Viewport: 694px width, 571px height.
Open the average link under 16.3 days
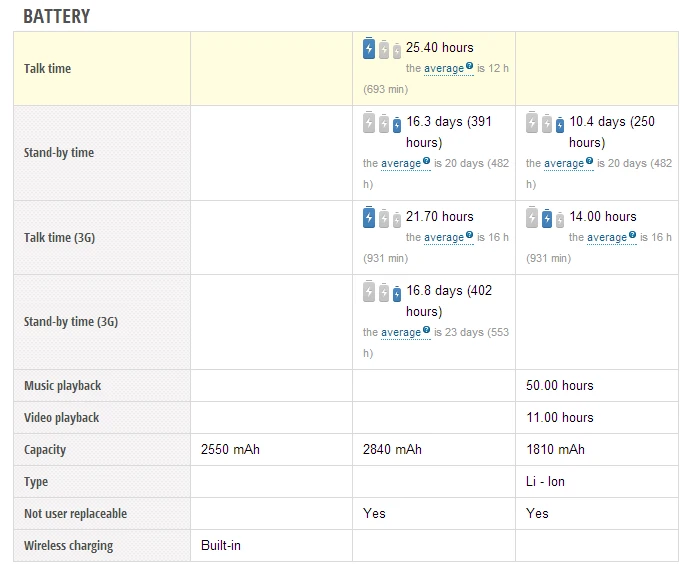click(x=400, y=163)
